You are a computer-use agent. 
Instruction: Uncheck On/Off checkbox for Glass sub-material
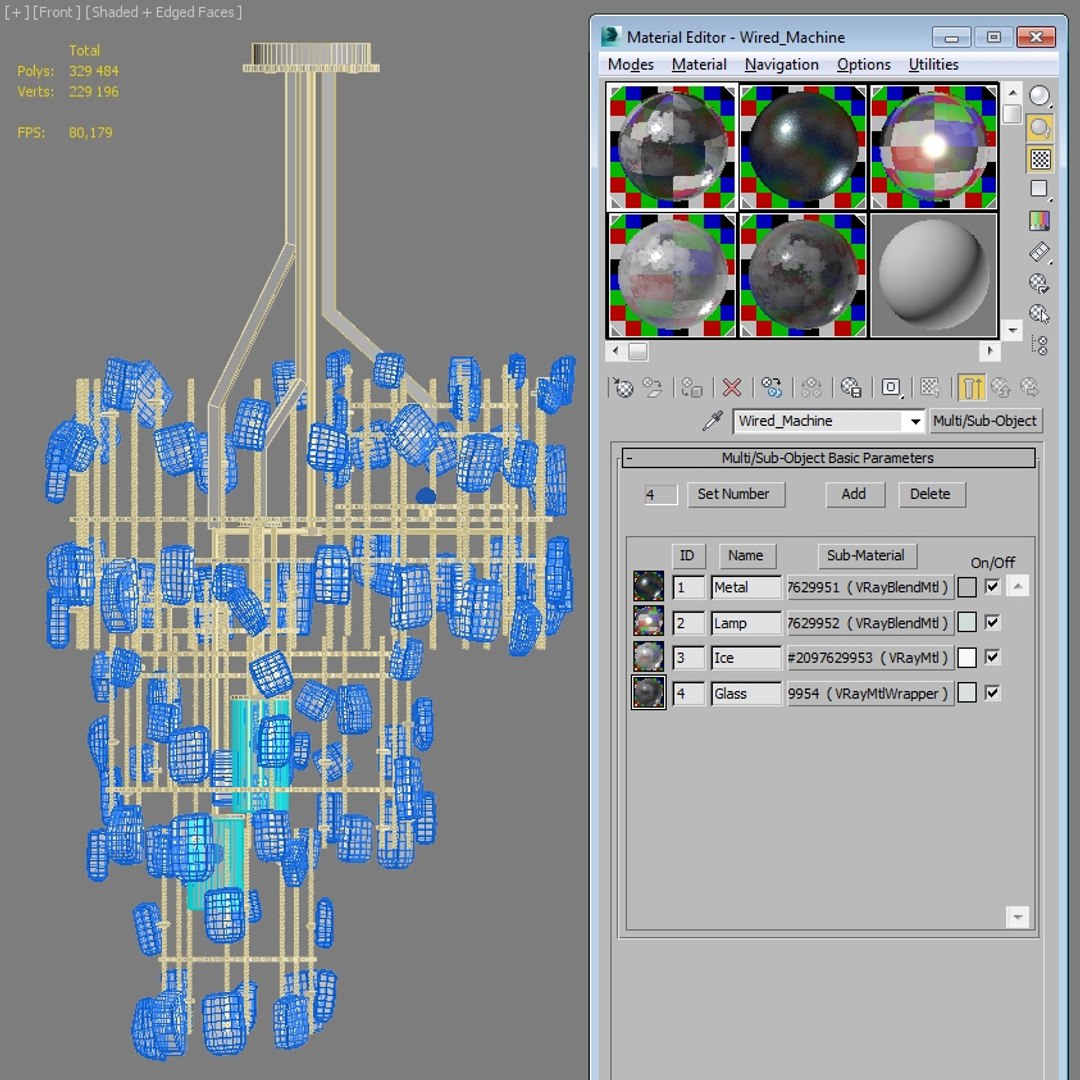992,693
